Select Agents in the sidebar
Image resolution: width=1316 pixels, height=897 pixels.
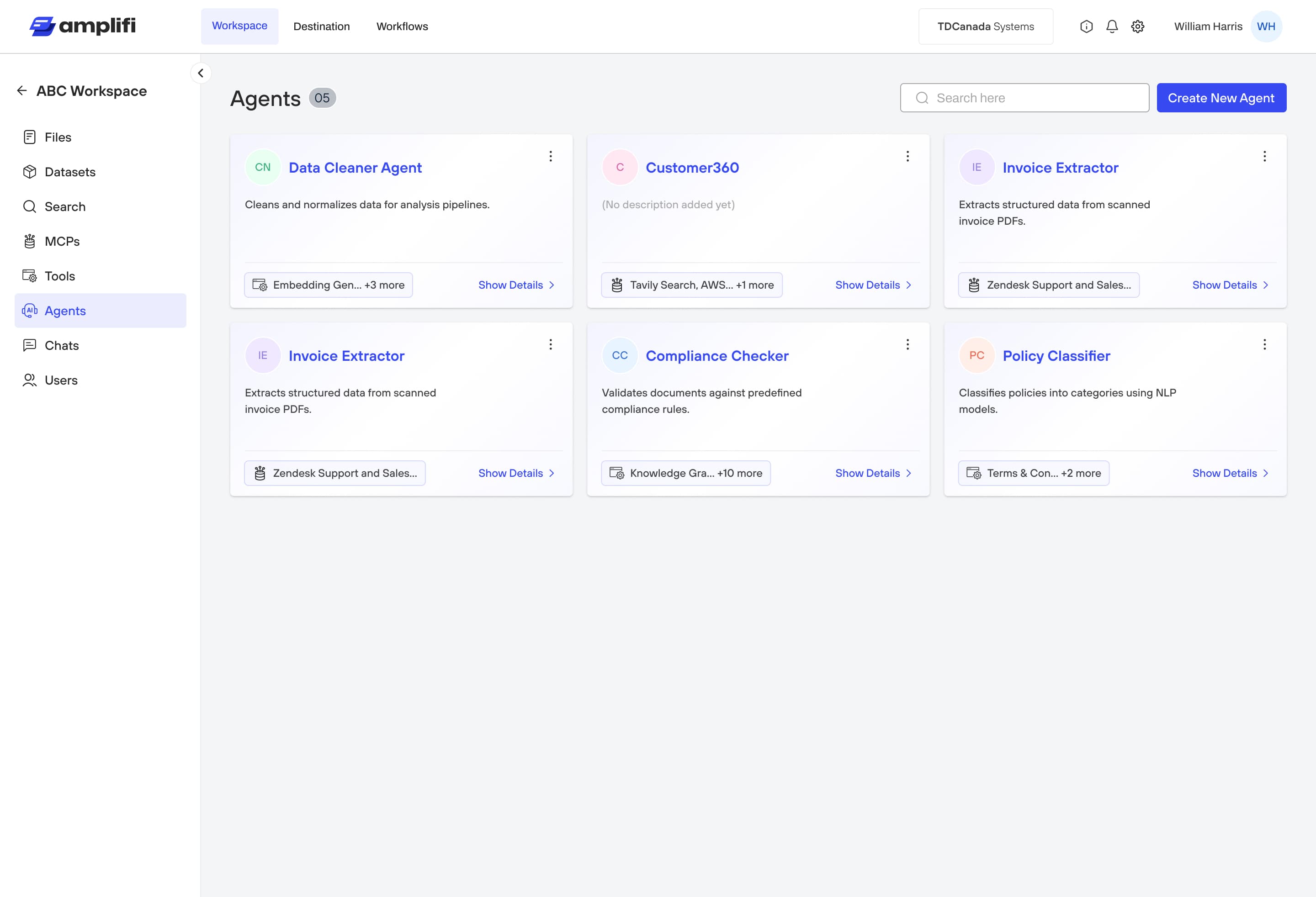100,311
